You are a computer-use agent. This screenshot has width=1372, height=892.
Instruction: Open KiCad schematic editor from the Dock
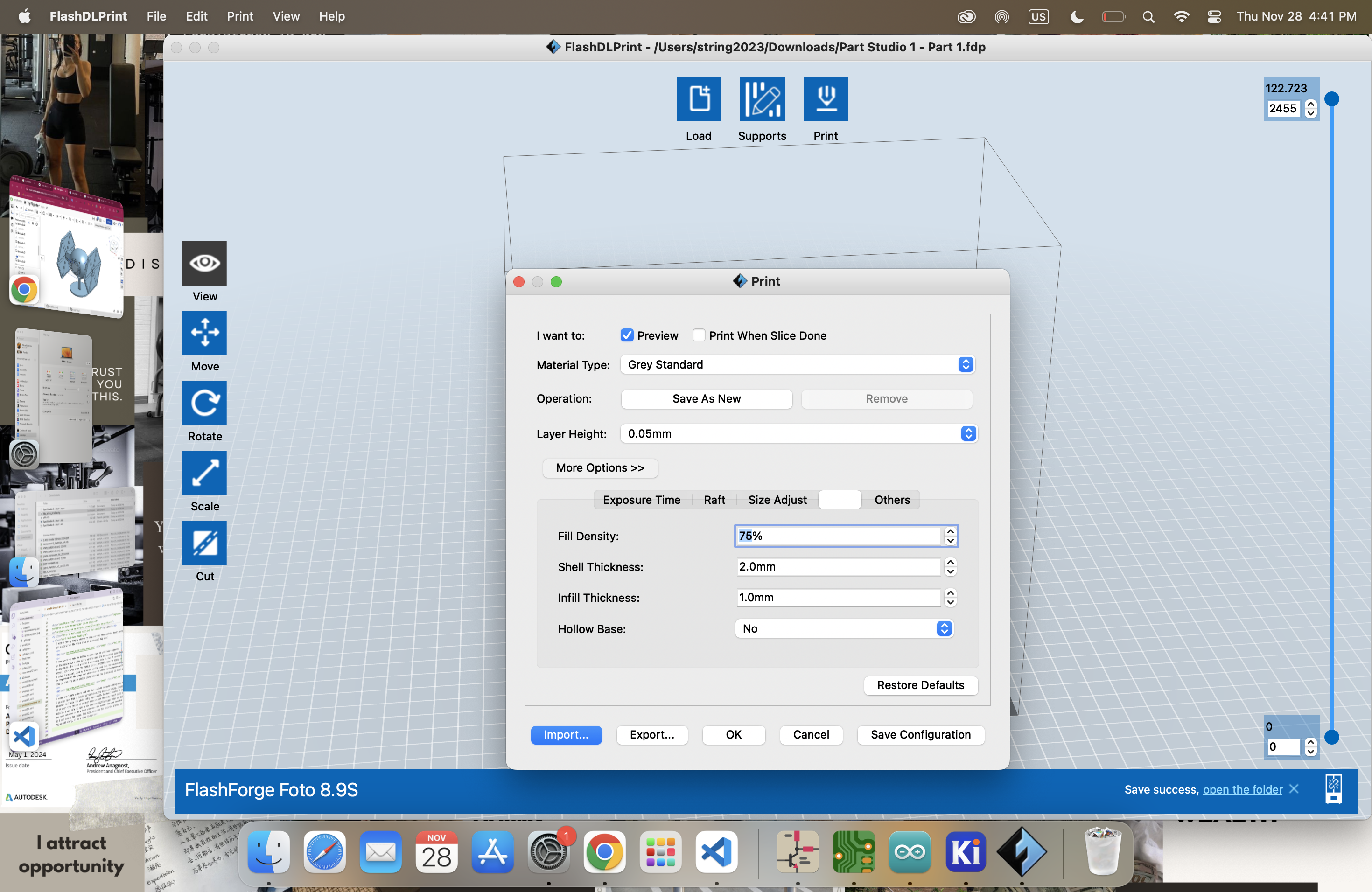797,852
